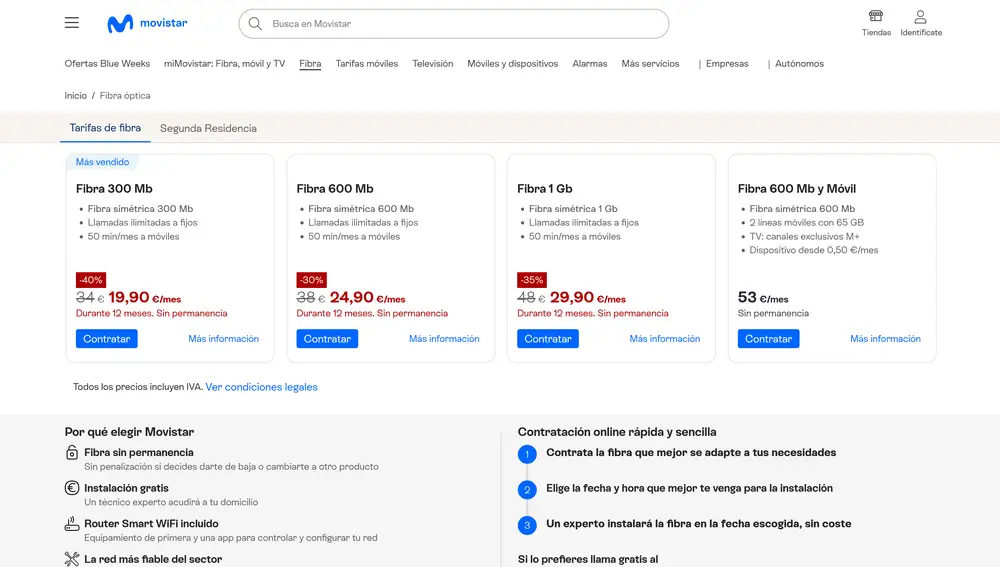Click the Fibra 1 Gb card title
Image resolution: width=1000 pixels, height=567 pixels.
pos(545,189)
